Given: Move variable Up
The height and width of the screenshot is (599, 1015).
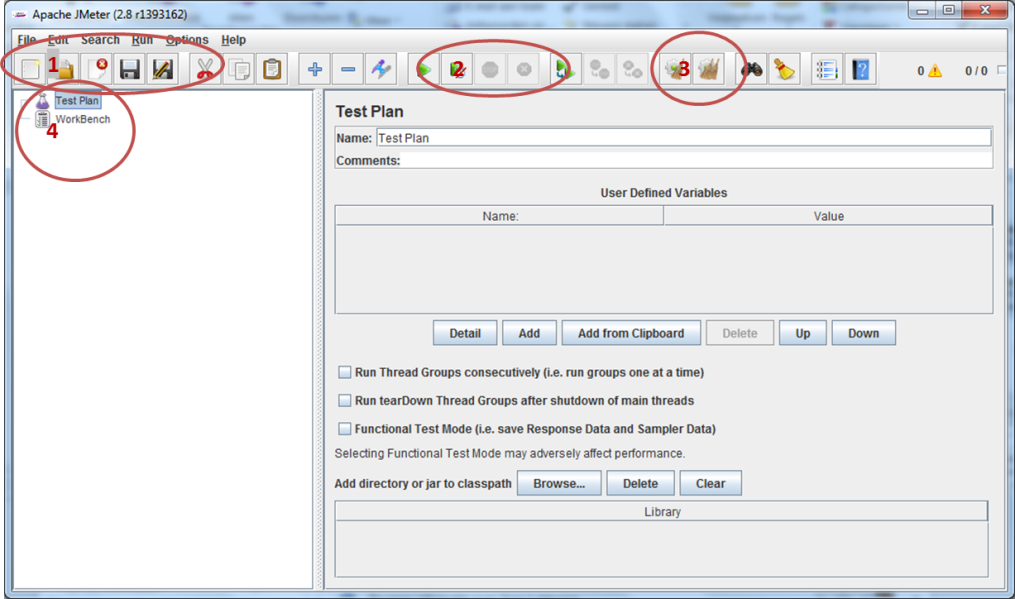Looking at the screenshot, I should click(x=803, y=333).
